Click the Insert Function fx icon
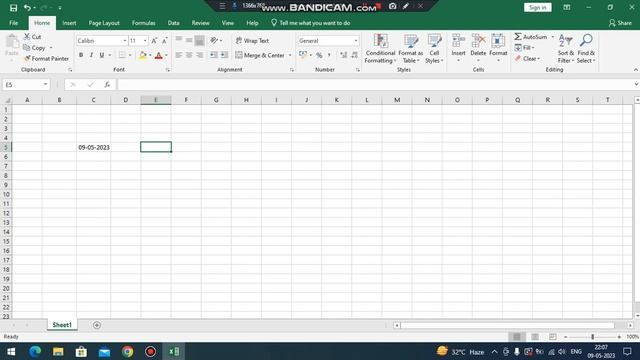This screenshot has width=640, height=360. point(107,84)
